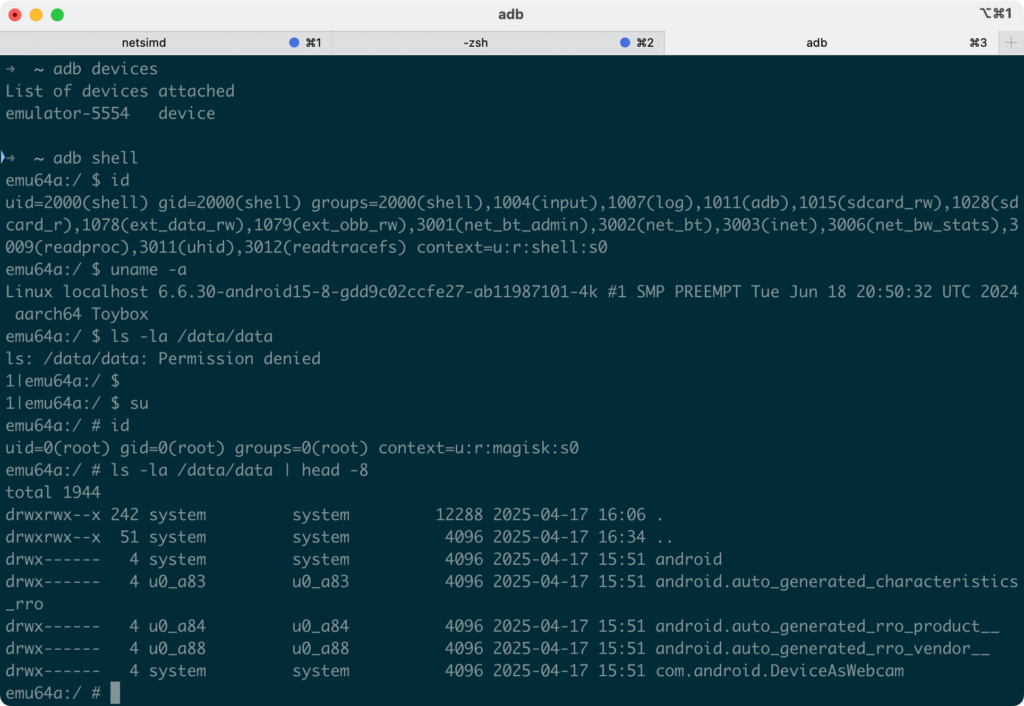
Task: Select the active adb tab
Action: pos(816,43)
